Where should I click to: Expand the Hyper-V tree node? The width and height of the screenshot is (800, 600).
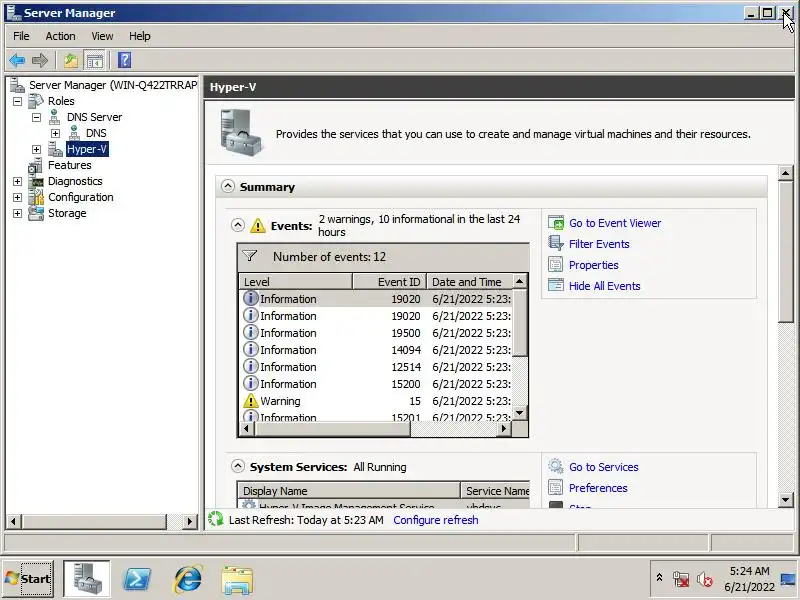tap(36, 149)
